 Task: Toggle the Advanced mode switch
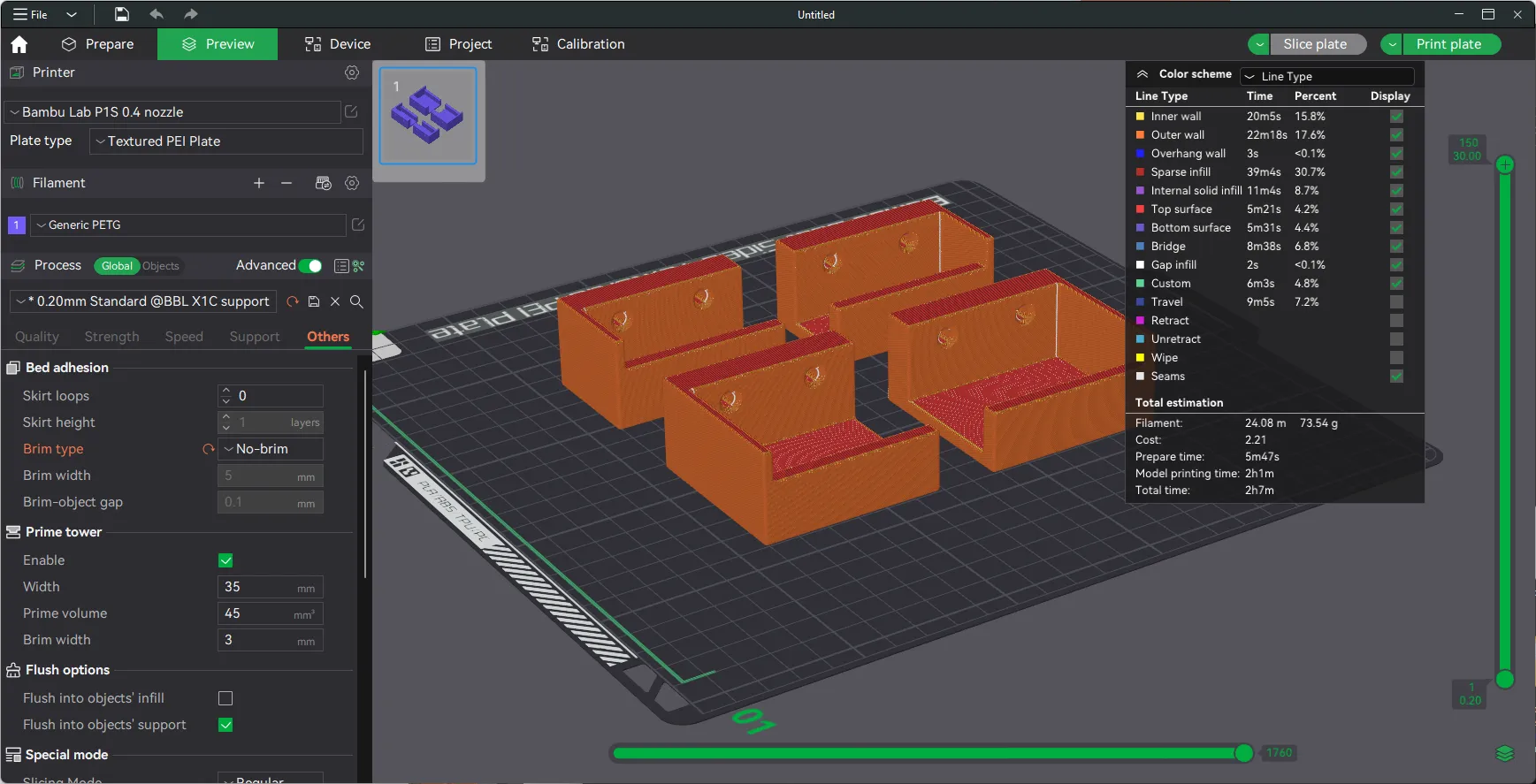pyautogui.click(x=310, y=266)
